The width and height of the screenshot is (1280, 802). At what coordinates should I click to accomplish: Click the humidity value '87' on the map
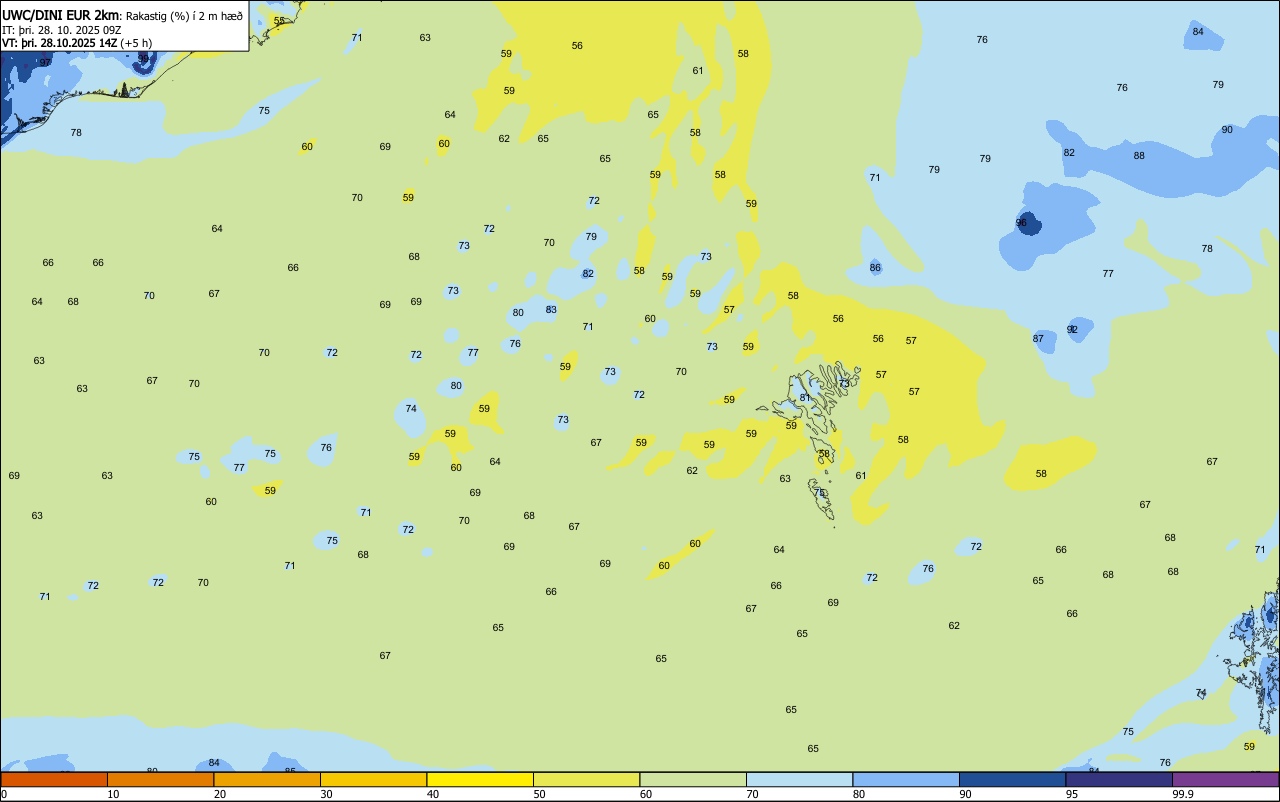pos(1038,339)
